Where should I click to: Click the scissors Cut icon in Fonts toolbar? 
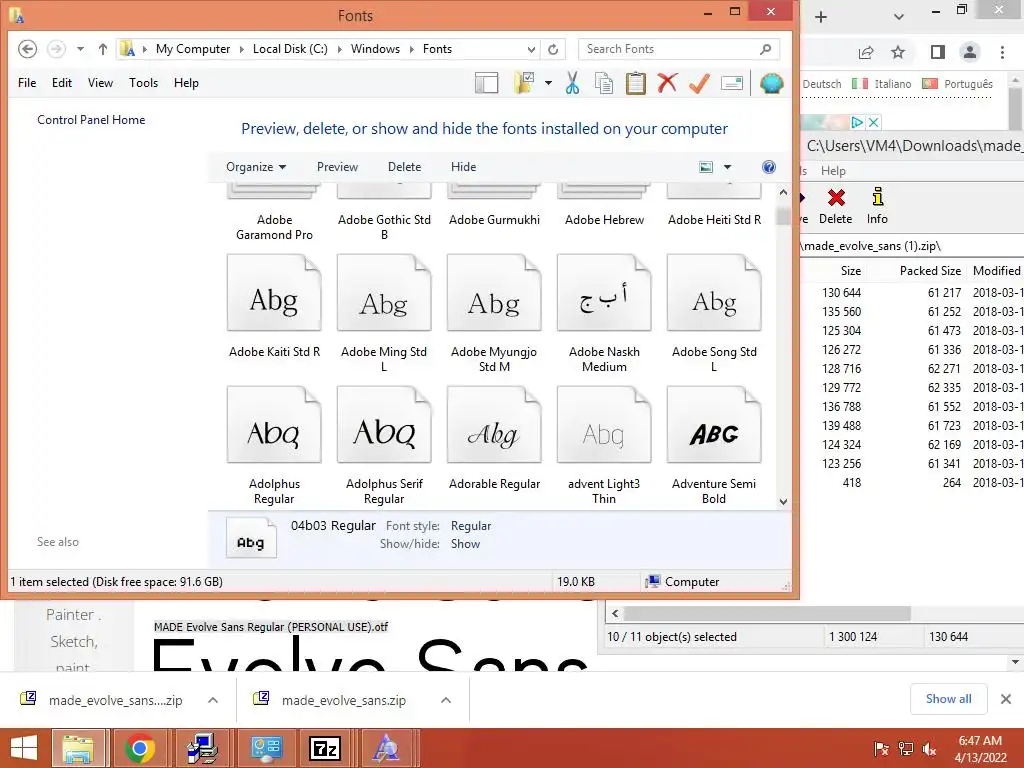(572, 83)
